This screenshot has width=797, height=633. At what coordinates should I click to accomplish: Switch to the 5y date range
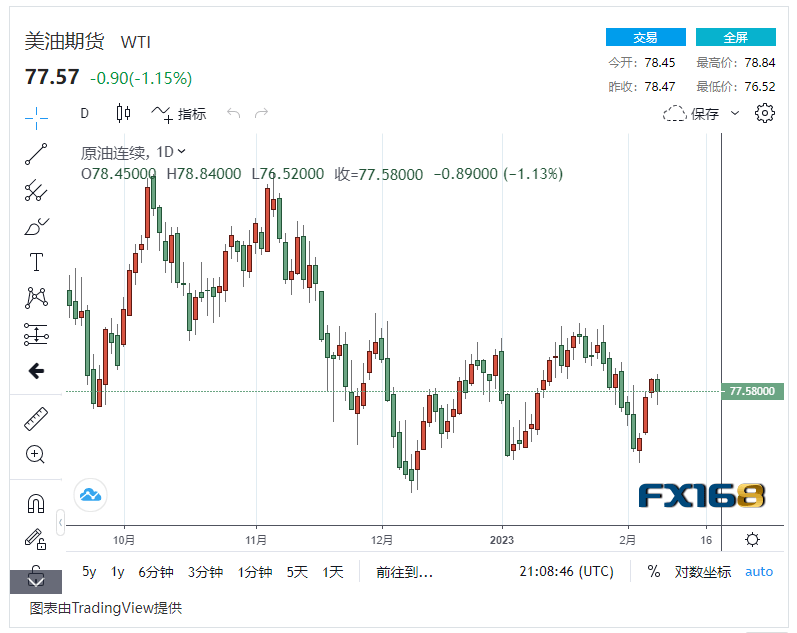point(89,572)
